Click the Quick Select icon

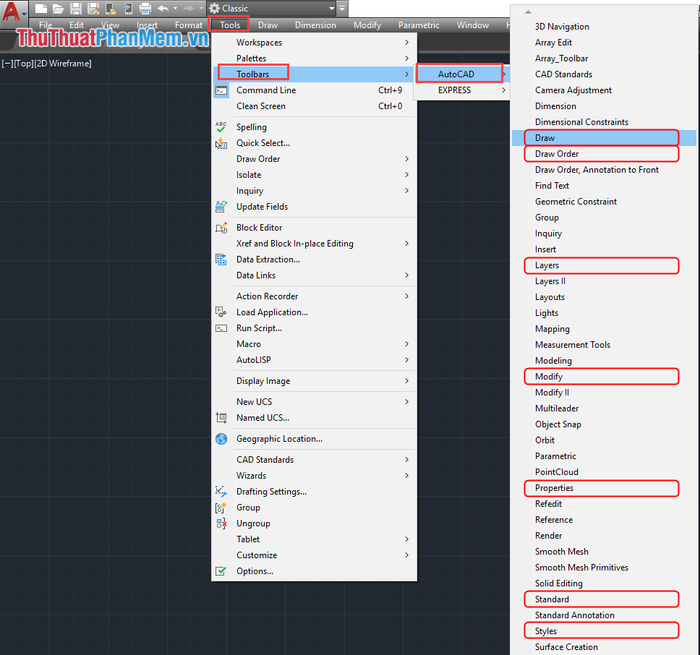pos(221,143)
